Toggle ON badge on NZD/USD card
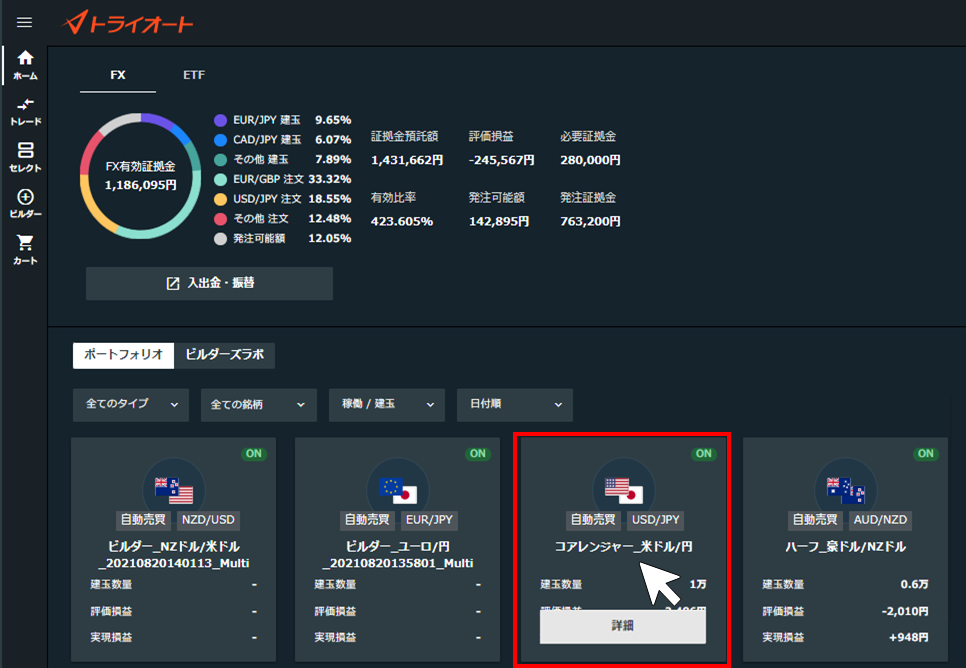 [254, 454]
